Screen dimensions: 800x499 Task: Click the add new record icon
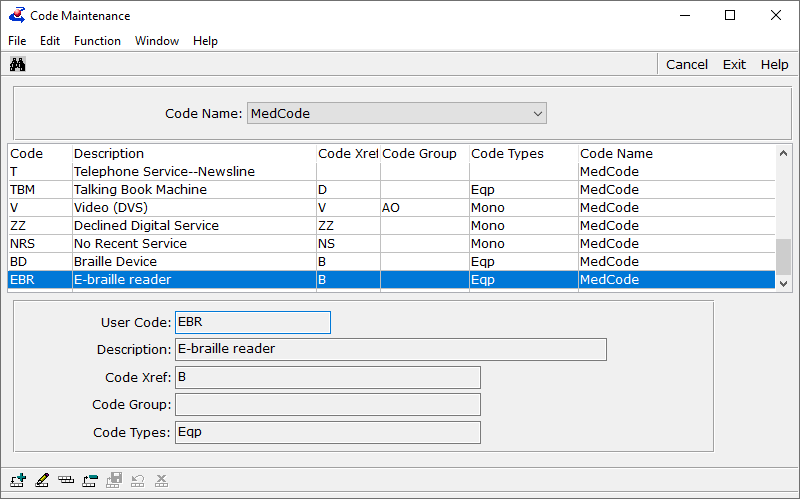[x=17, y=480]
